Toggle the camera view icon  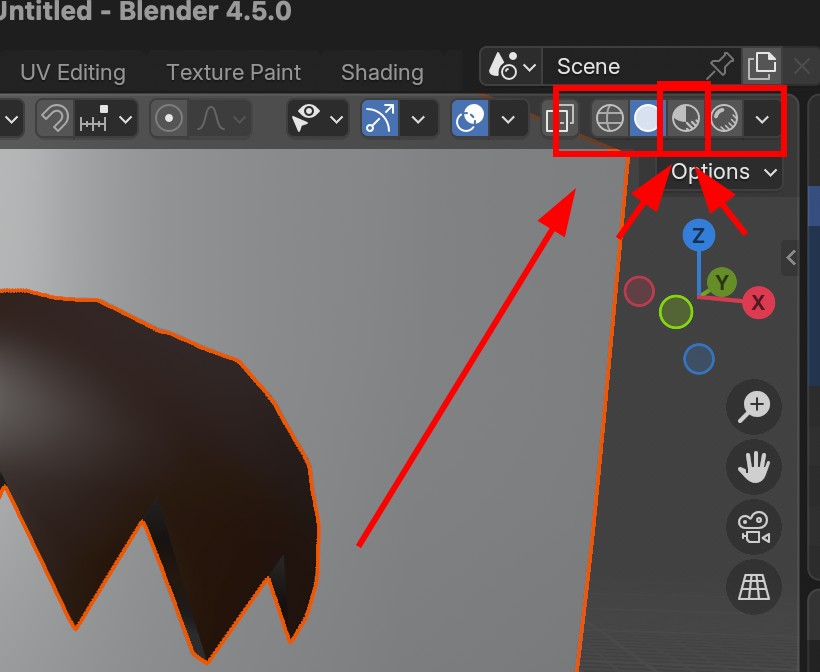tap(753, 526)
